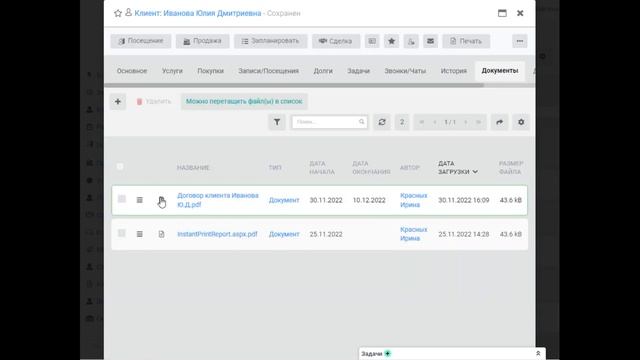This screenshot has height=360, width=640.
Task: Open the Печать print menu
Action: (466, 41)
